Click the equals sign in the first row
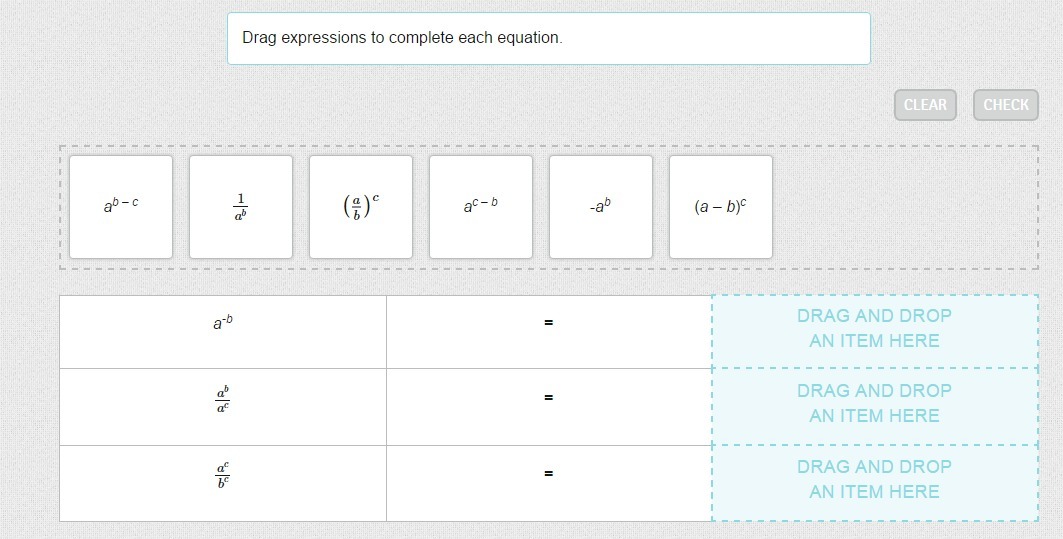Image resolution: width=1063 pixels, height=539 pixels. [549, 323]
